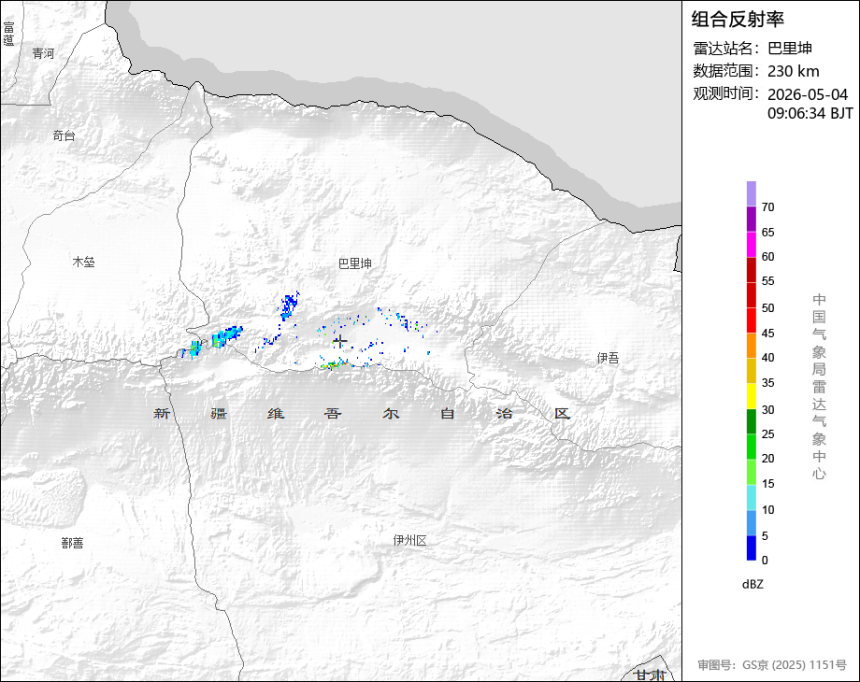The height and width of the screenshot is (682, 860).
Task: Click the blue radar echo north-west of station
Action: coord(288,306)
